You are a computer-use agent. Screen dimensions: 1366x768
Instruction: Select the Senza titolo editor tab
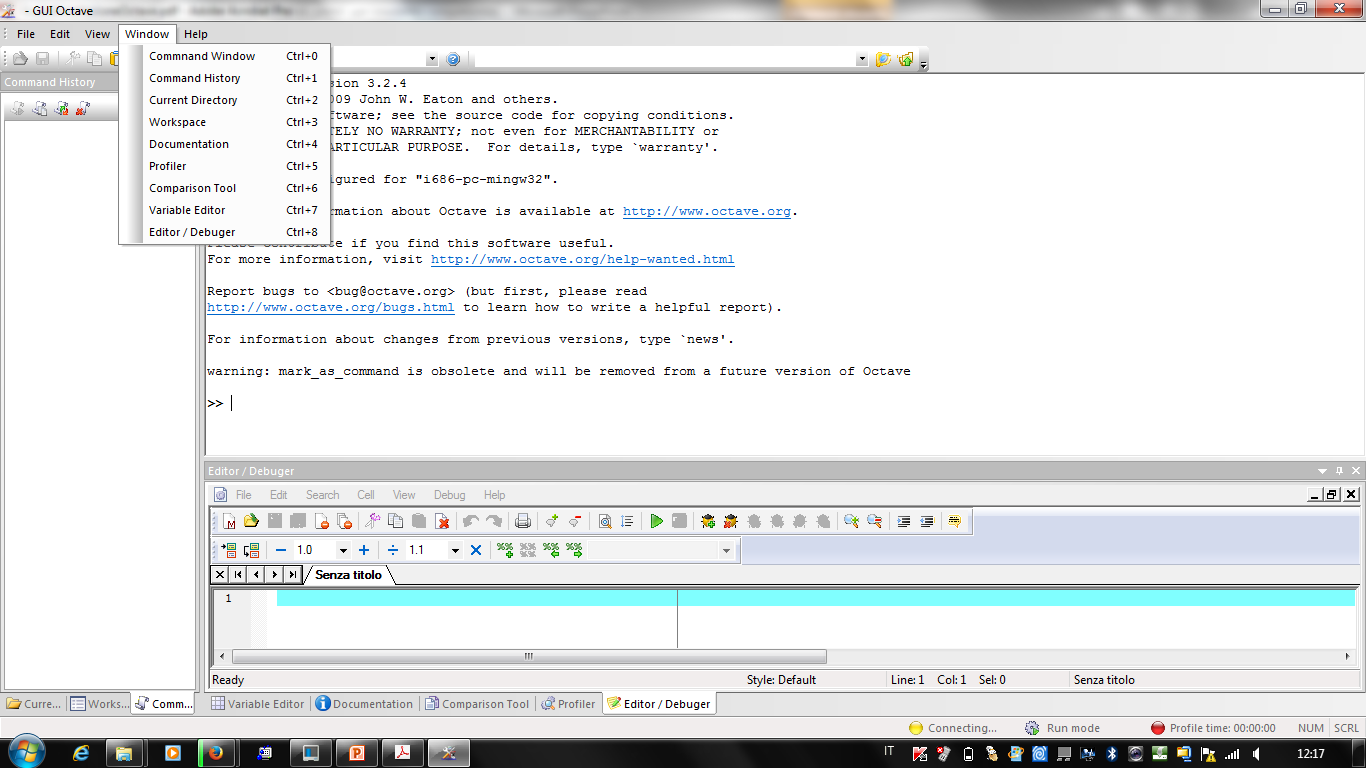tap(348, 575)
